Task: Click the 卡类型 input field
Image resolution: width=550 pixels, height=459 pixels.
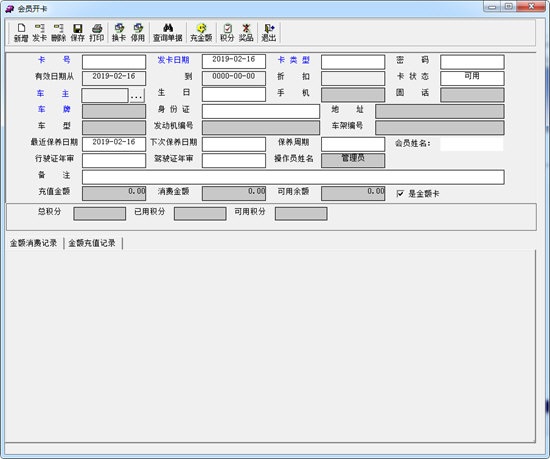Action: point(353,62)
